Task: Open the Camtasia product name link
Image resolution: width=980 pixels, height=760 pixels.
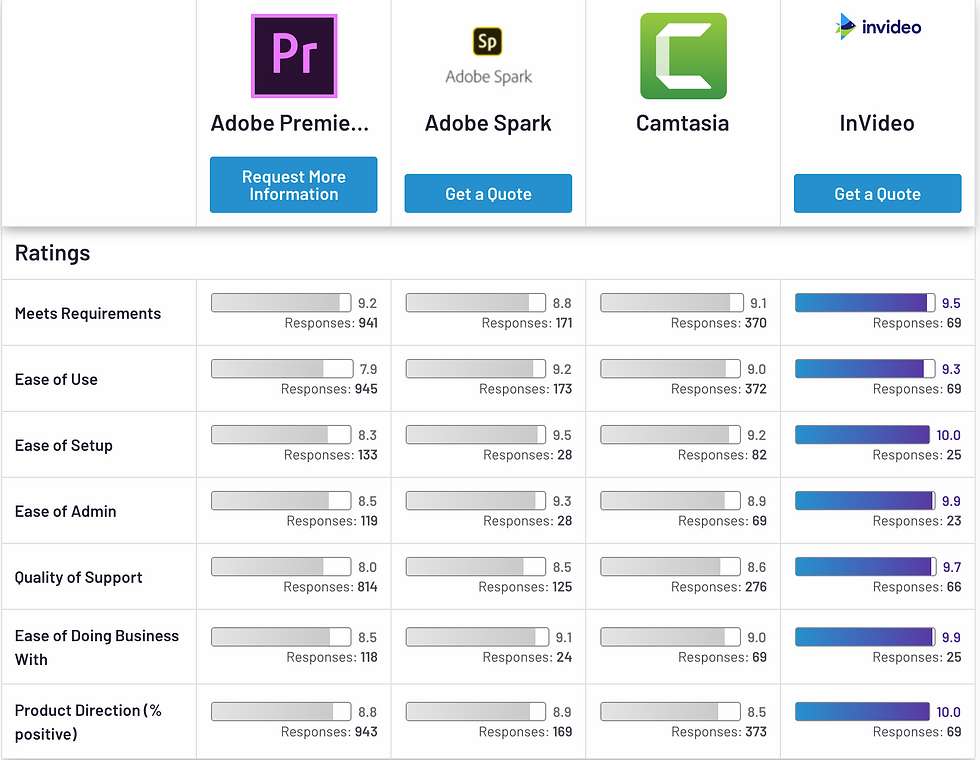Action: tap(683, 123)
